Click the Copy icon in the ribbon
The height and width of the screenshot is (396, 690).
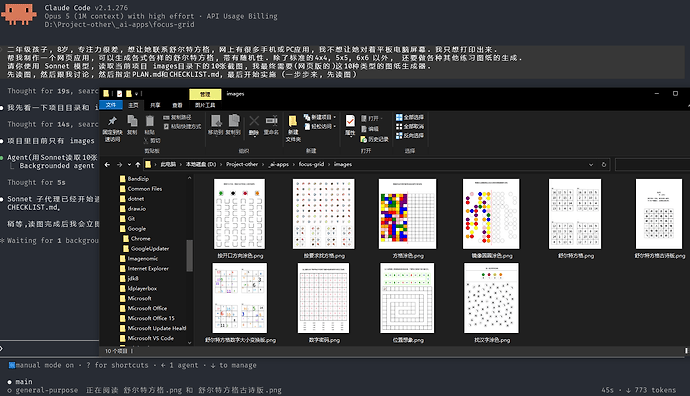pyautogui.click(x=132, y=121)
